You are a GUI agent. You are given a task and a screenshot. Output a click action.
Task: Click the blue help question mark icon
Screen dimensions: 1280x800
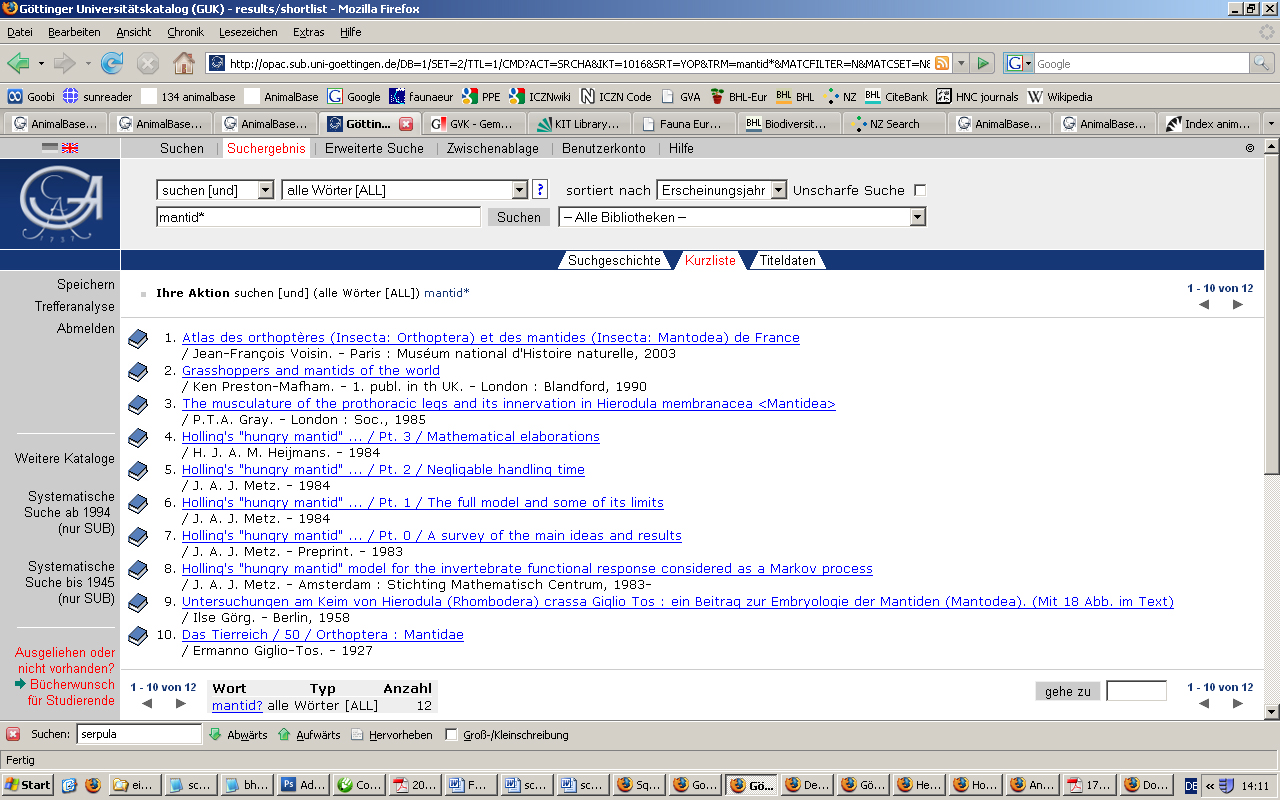[x=540, y=190]
